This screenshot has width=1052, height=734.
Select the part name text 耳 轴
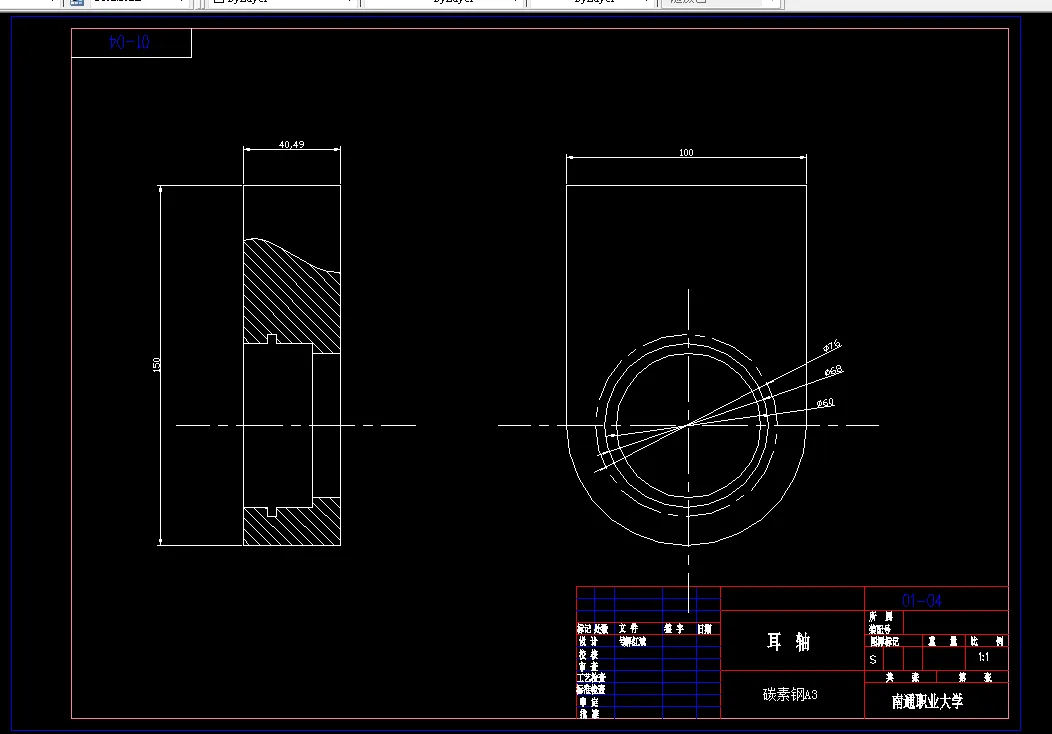point(789,641)
